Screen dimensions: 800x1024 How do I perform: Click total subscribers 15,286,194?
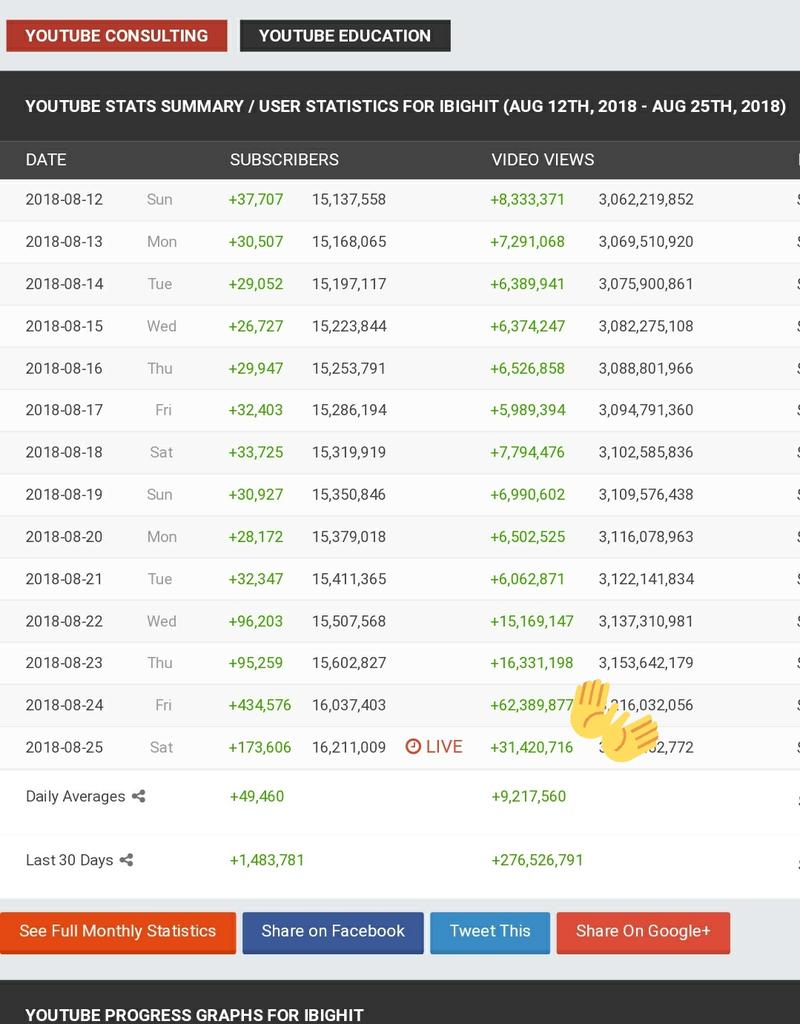pyautogui.click(x=349, y=410)
